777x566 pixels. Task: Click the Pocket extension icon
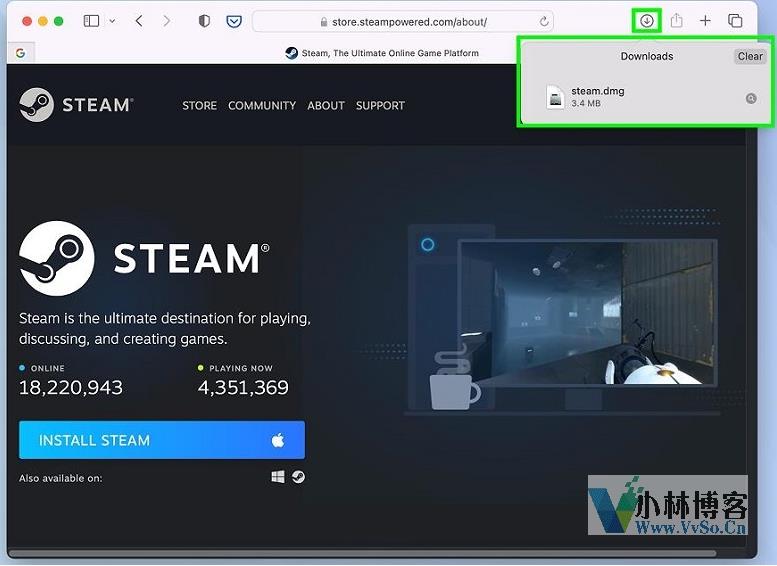(234, 21)
